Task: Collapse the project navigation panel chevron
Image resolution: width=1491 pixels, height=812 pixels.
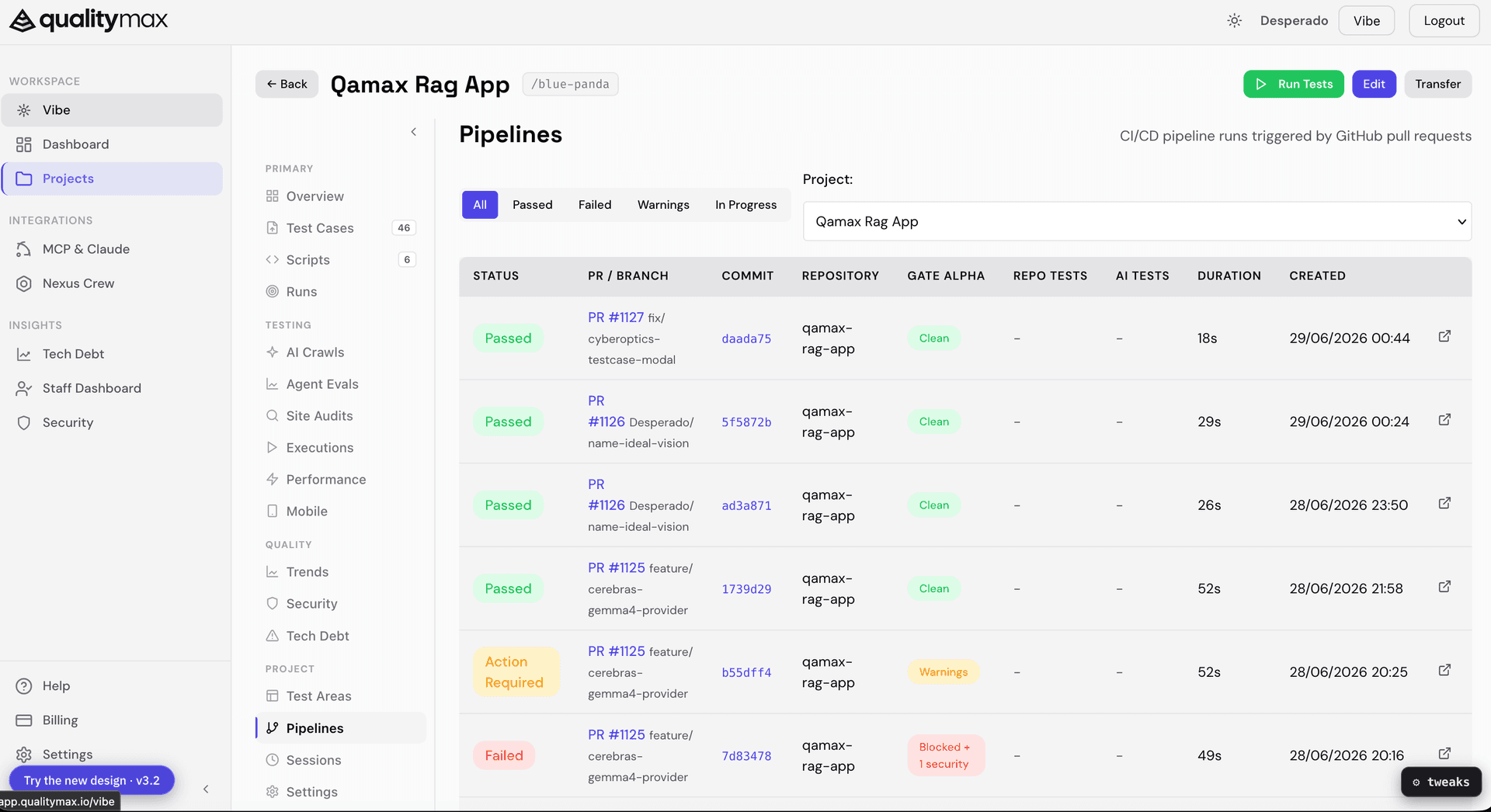Action: pos(414,132)
